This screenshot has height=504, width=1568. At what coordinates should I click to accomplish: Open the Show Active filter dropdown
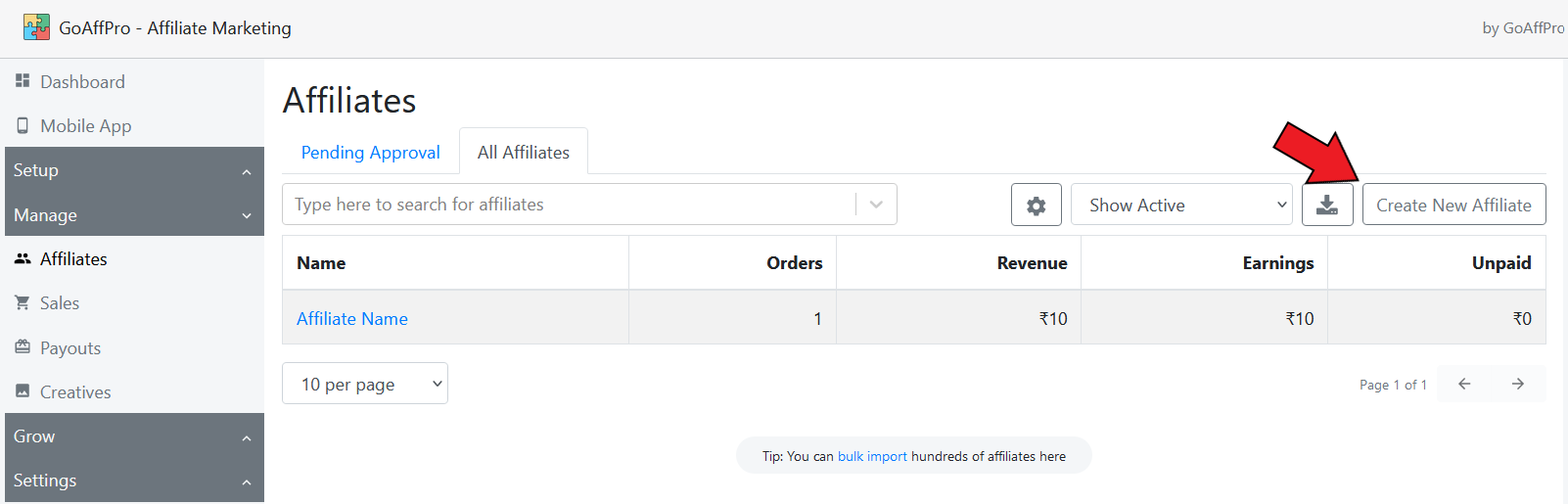pos(1181,206)
